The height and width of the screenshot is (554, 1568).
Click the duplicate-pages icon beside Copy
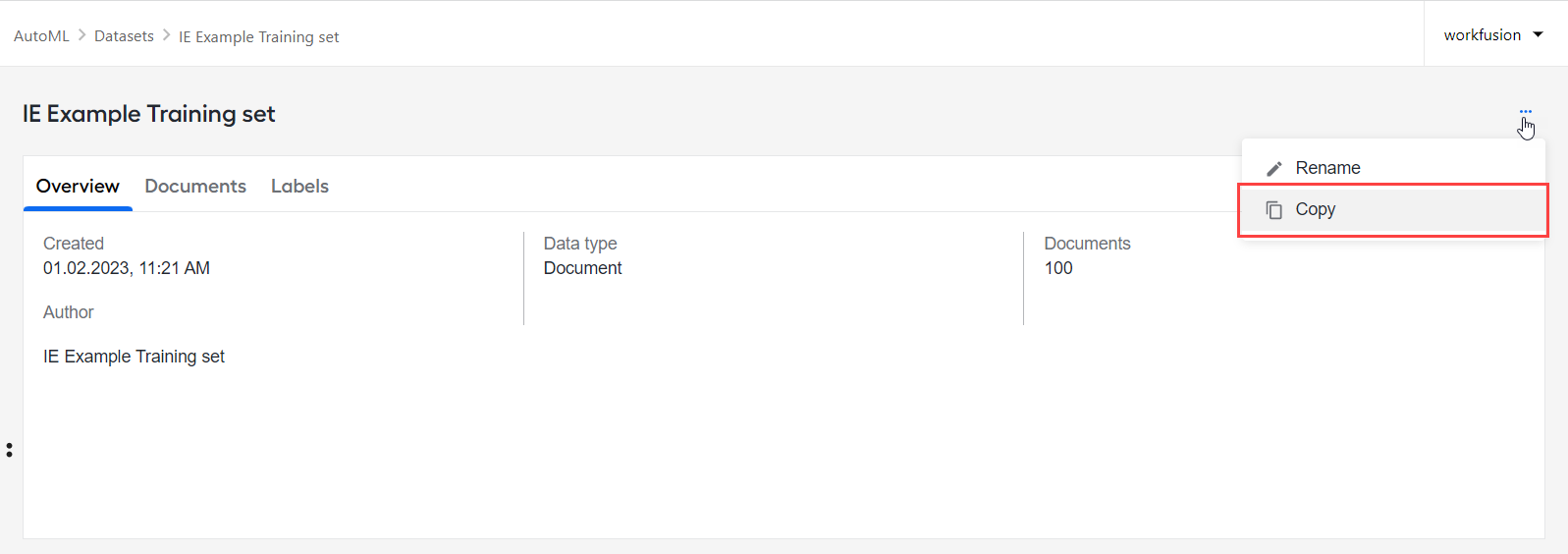1273,209
